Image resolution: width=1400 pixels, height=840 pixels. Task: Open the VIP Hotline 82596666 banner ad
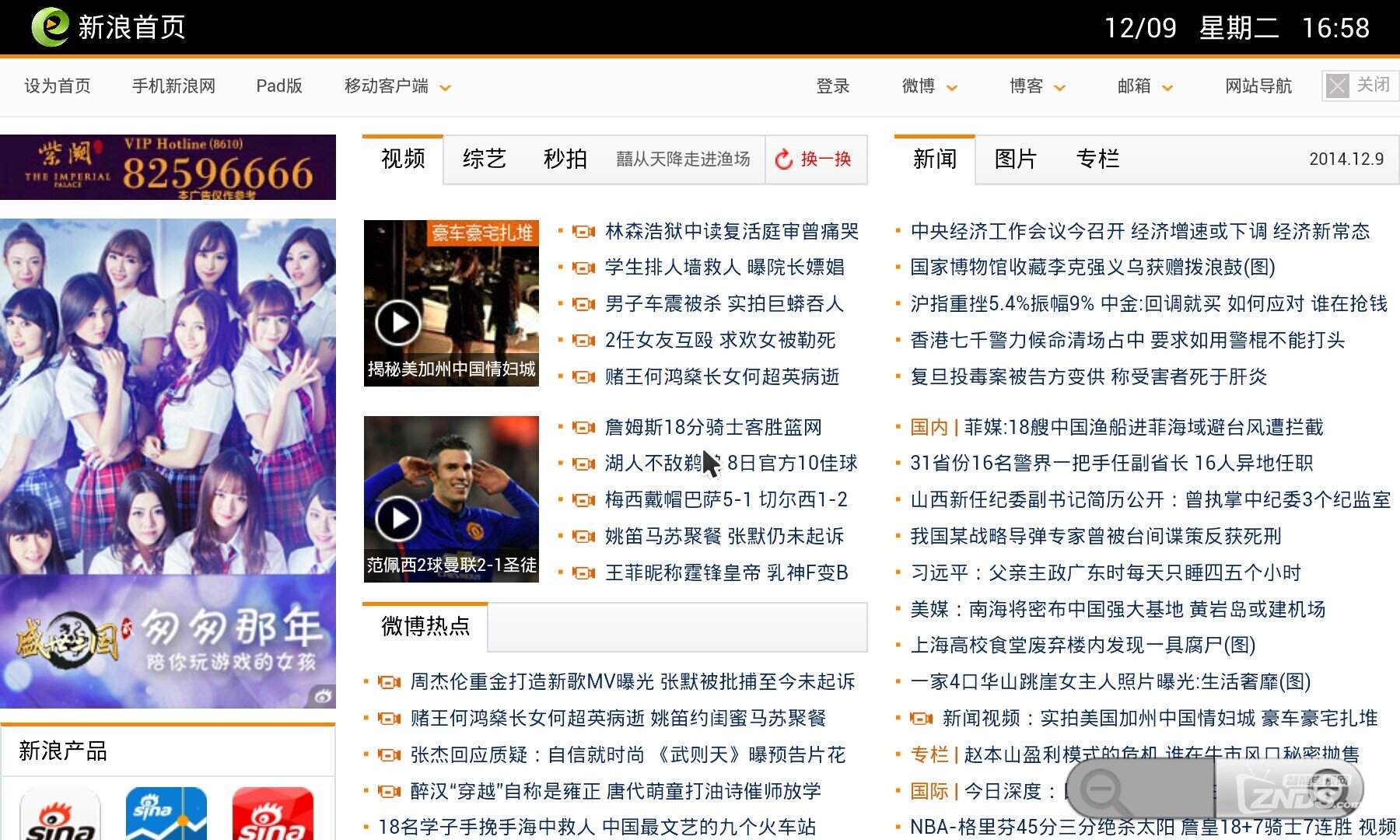click(x=168, y=167)
